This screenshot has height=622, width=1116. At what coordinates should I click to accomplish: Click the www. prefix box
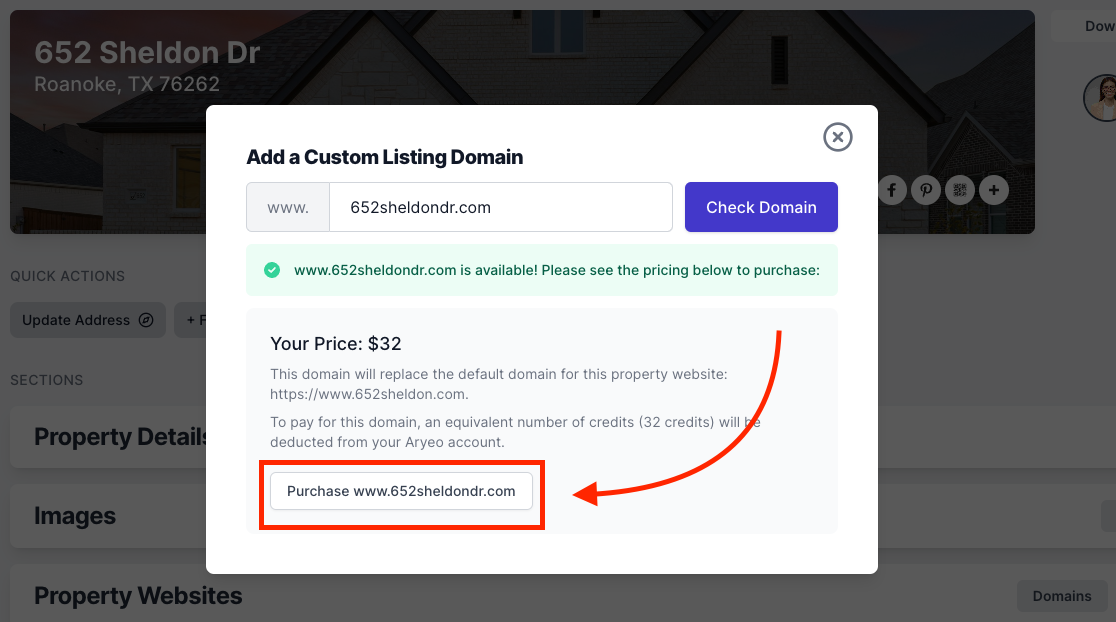point(288,207)
